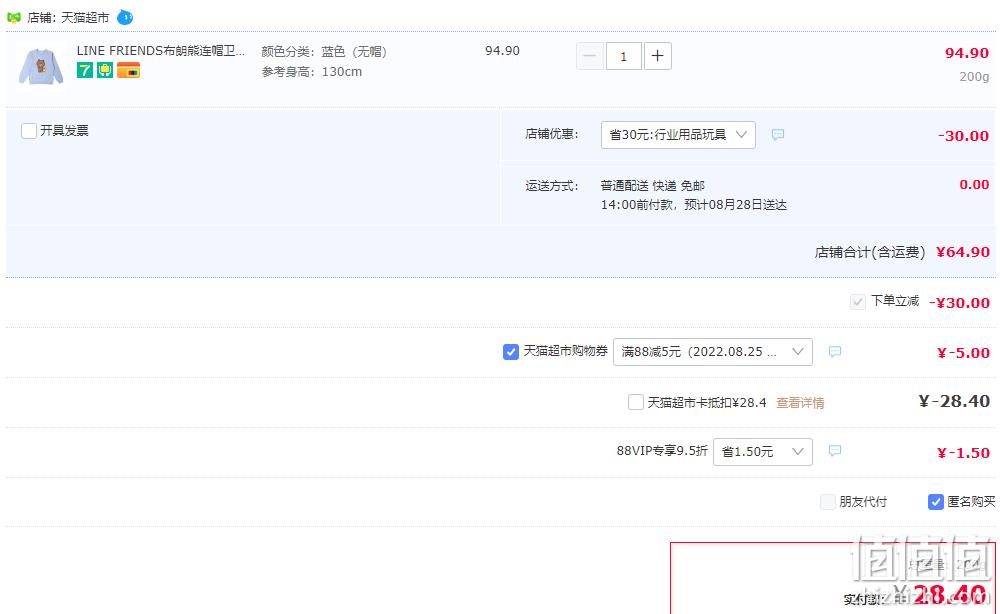This screenshot has width=1000, height=614.
Task: Uncheck the 天猫超市购物券 checkbox
Action: coord(510,351)
